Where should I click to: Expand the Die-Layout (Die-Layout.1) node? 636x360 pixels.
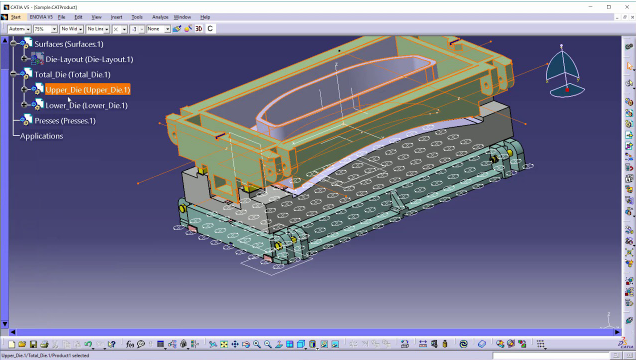(x=24, y=58)
